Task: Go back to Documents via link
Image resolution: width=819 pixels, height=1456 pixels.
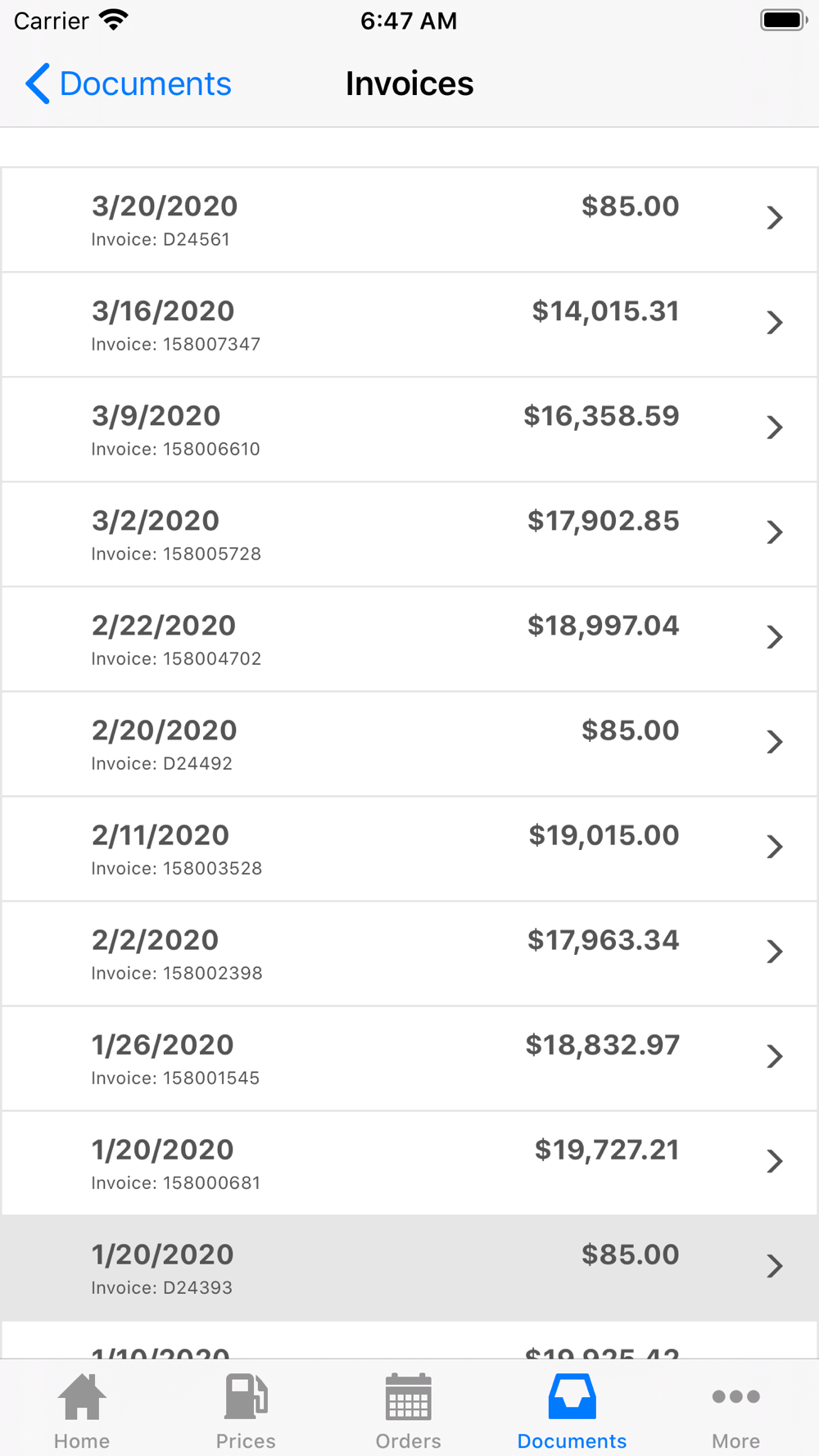Action: pyautogui.click(x=145, y=84)
